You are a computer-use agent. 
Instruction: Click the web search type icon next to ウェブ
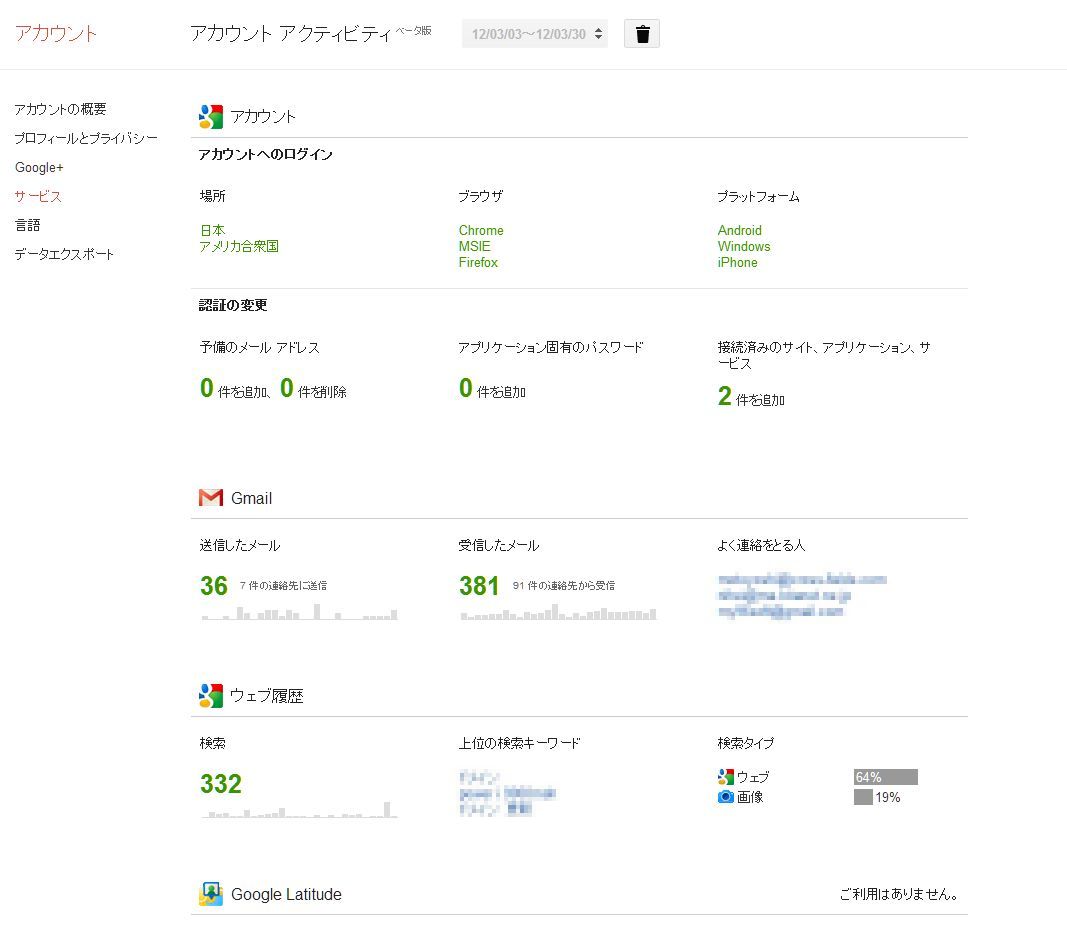pyautogui.click(x=725, y=777)
